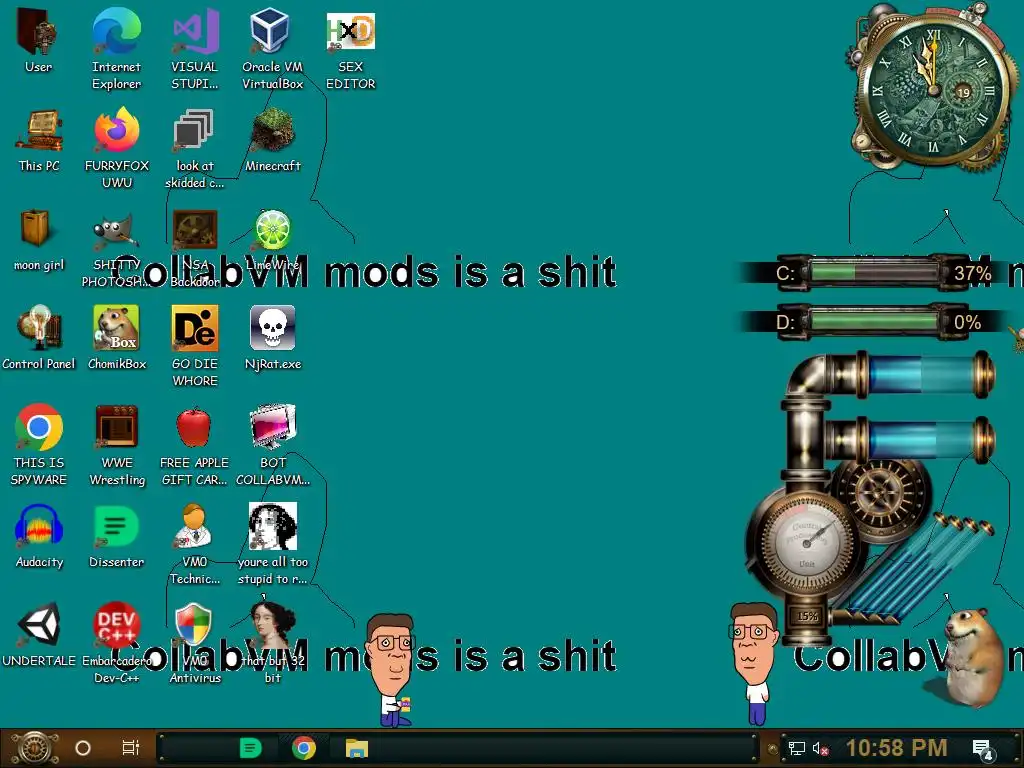Select the This PC desktop icon

coord(39,140)
